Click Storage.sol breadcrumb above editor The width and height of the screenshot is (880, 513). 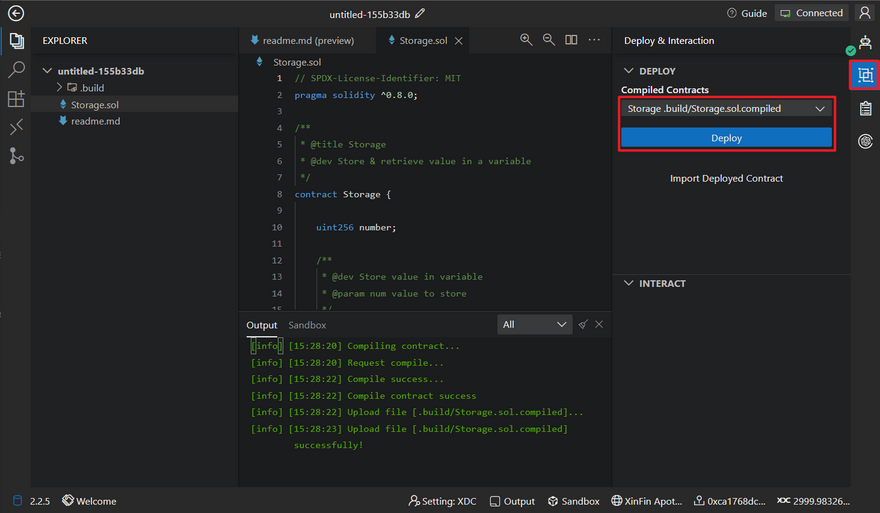click(x=297, y=62)
